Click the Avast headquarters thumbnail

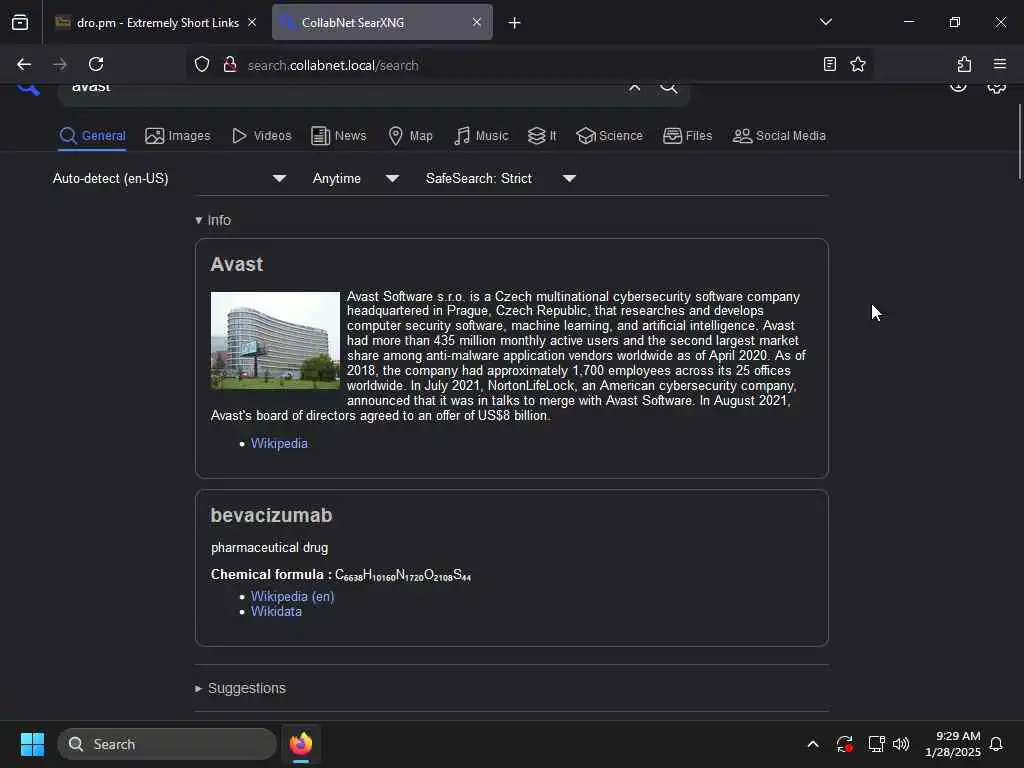click(276, 340)
